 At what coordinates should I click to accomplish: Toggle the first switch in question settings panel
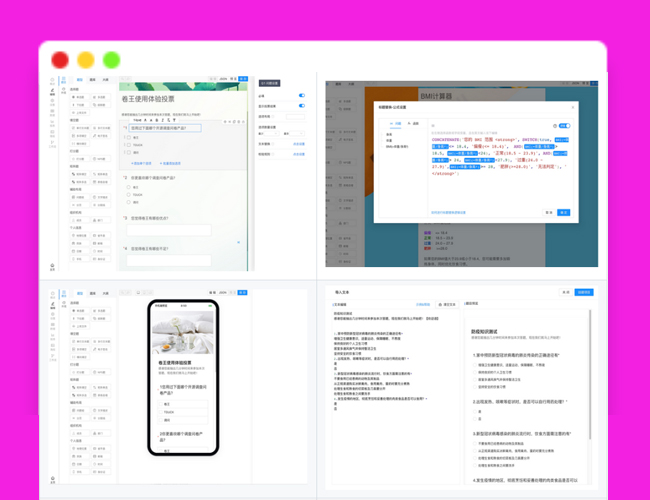[302, 96]
